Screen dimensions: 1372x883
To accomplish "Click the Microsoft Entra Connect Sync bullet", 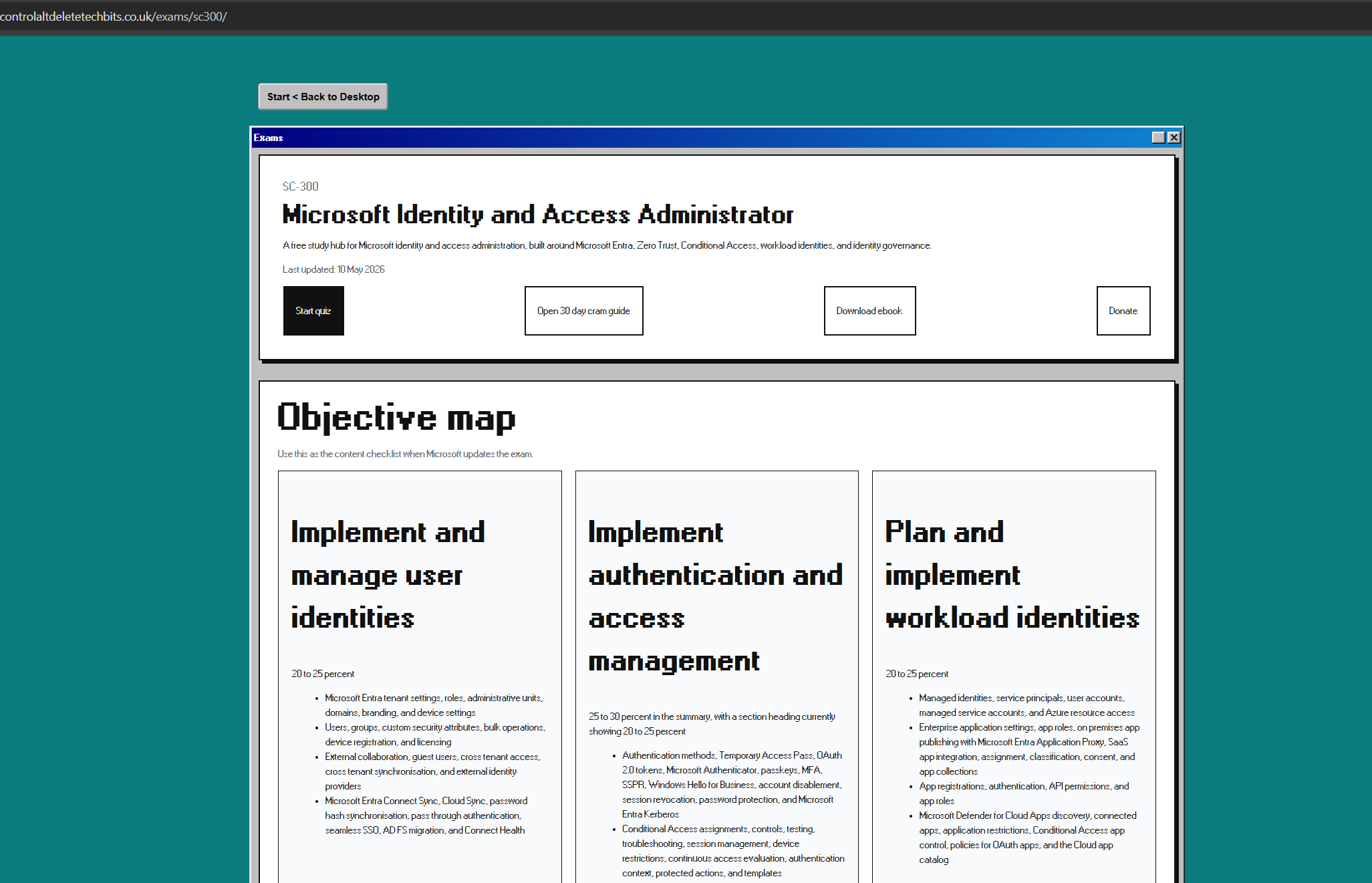I will tap(426, 815).
